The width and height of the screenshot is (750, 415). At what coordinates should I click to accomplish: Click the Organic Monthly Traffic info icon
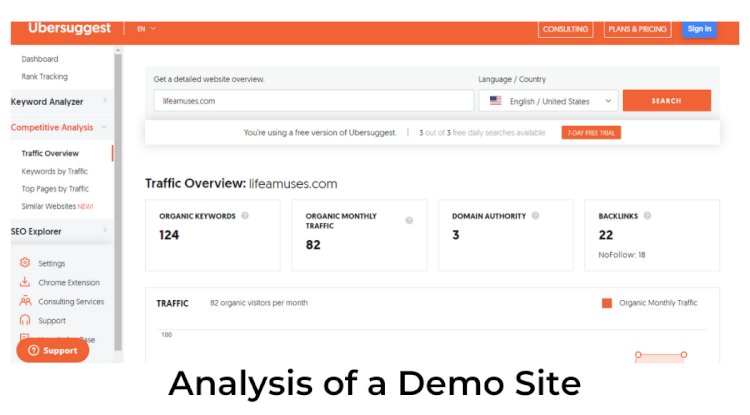point(409,220)
